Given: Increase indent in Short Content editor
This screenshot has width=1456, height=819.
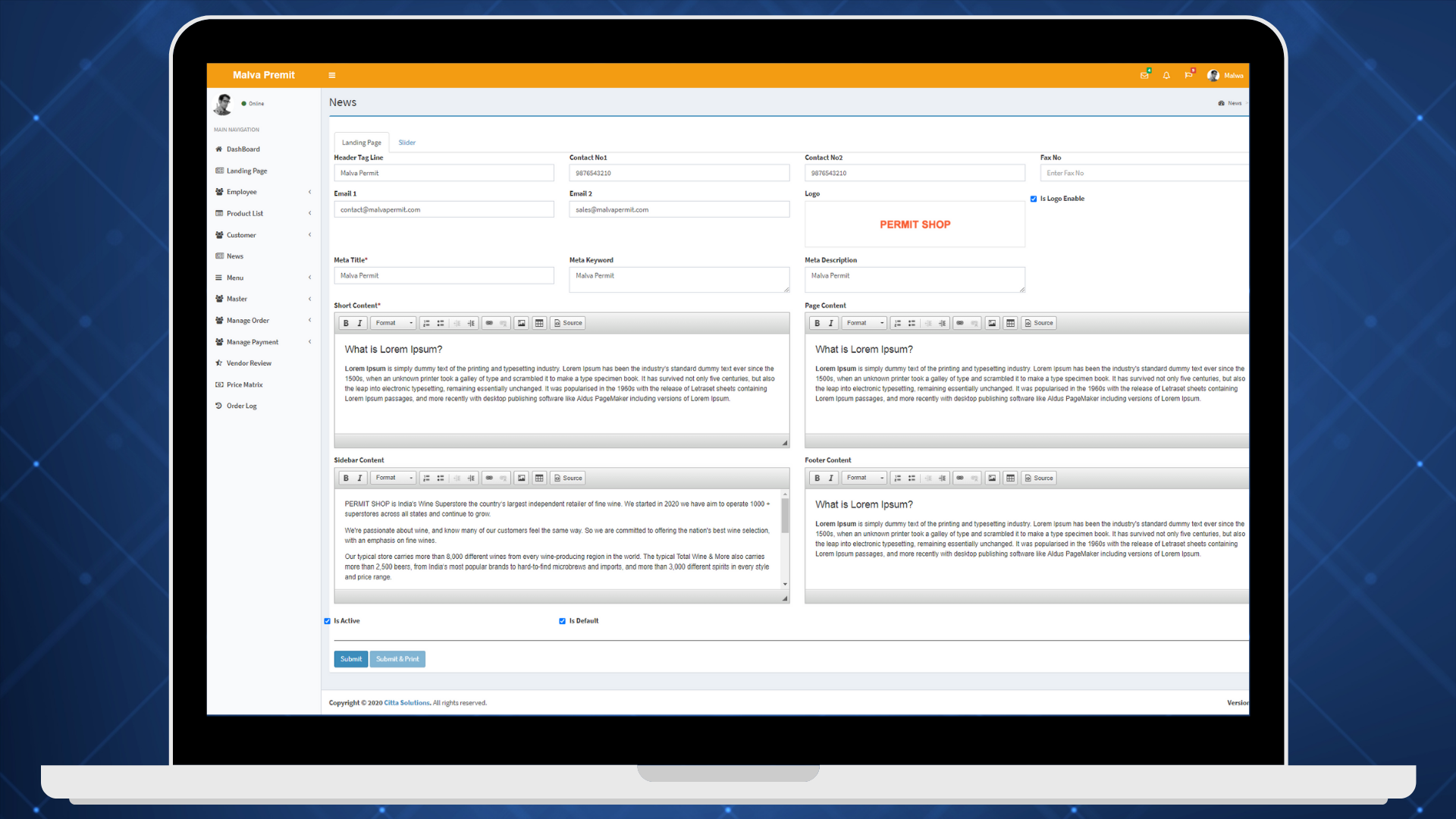Looking at the screenshot, I should (x=471, y=323).
